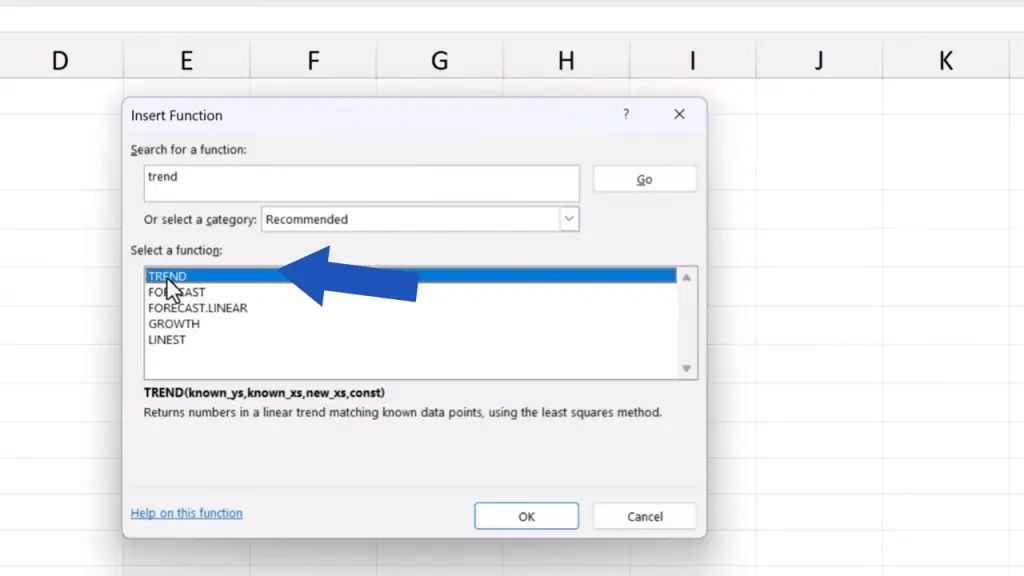
Task: Open the 'Or select a category' dropdown
Action: pyautogui.click(x=569, y=219)
